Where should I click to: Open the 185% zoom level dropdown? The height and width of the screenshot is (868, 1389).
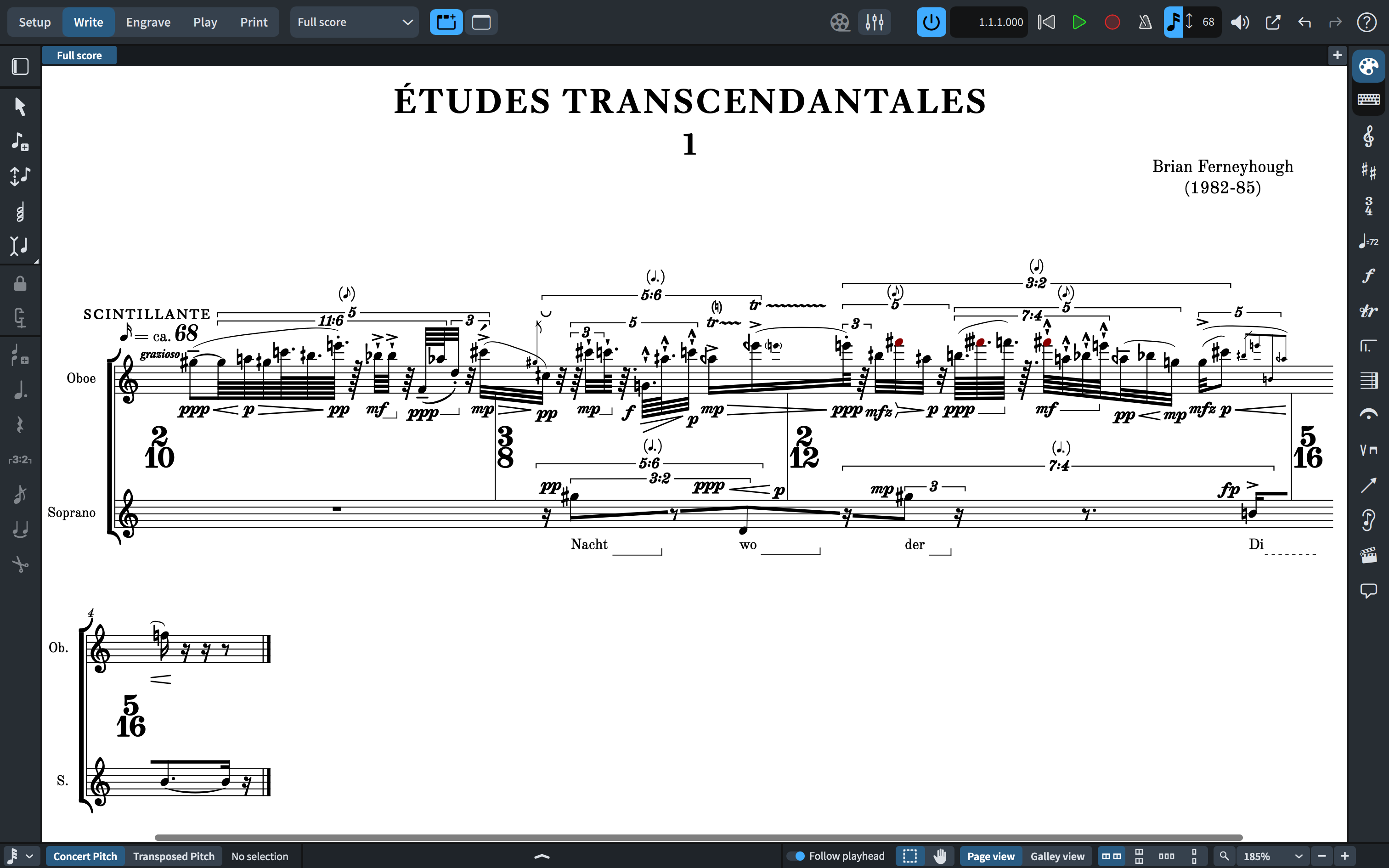[x=1272, y=856]
